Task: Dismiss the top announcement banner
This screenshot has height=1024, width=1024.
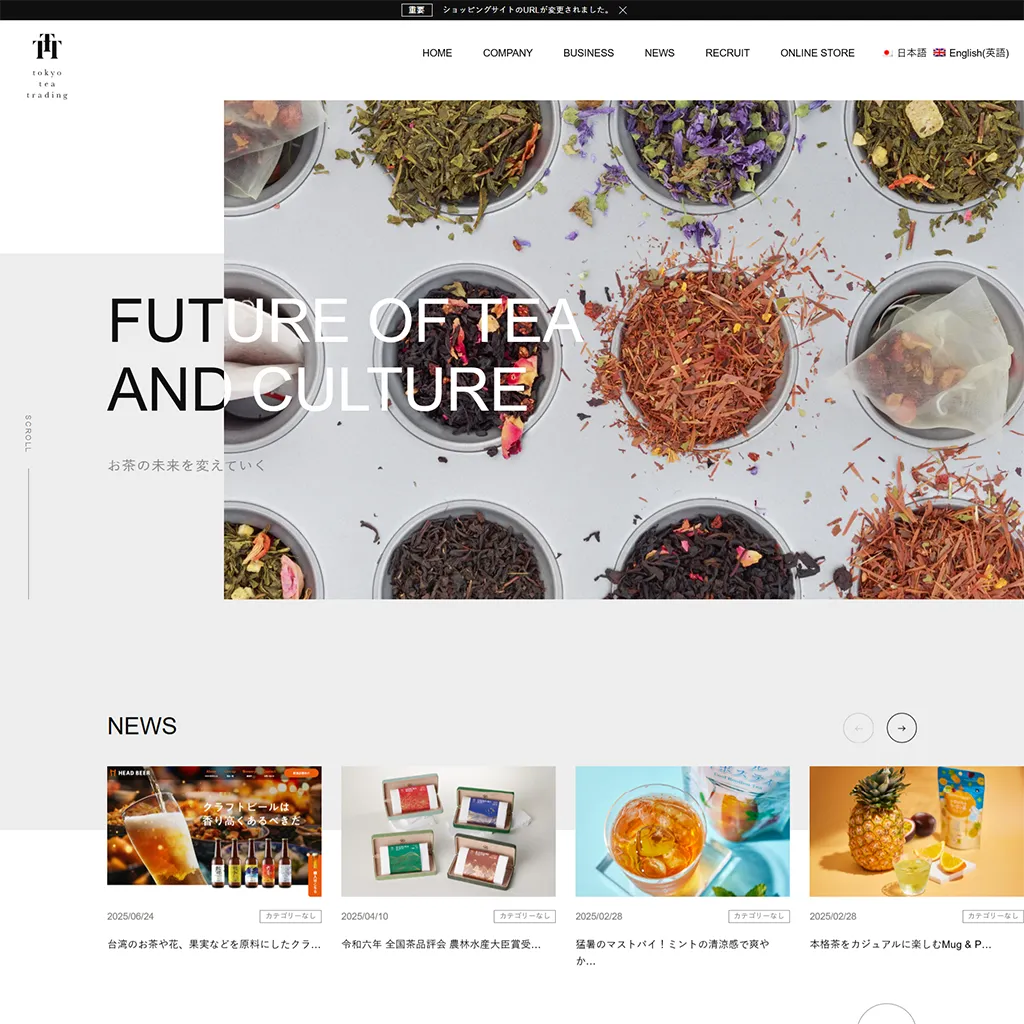Action: (623, 10)
